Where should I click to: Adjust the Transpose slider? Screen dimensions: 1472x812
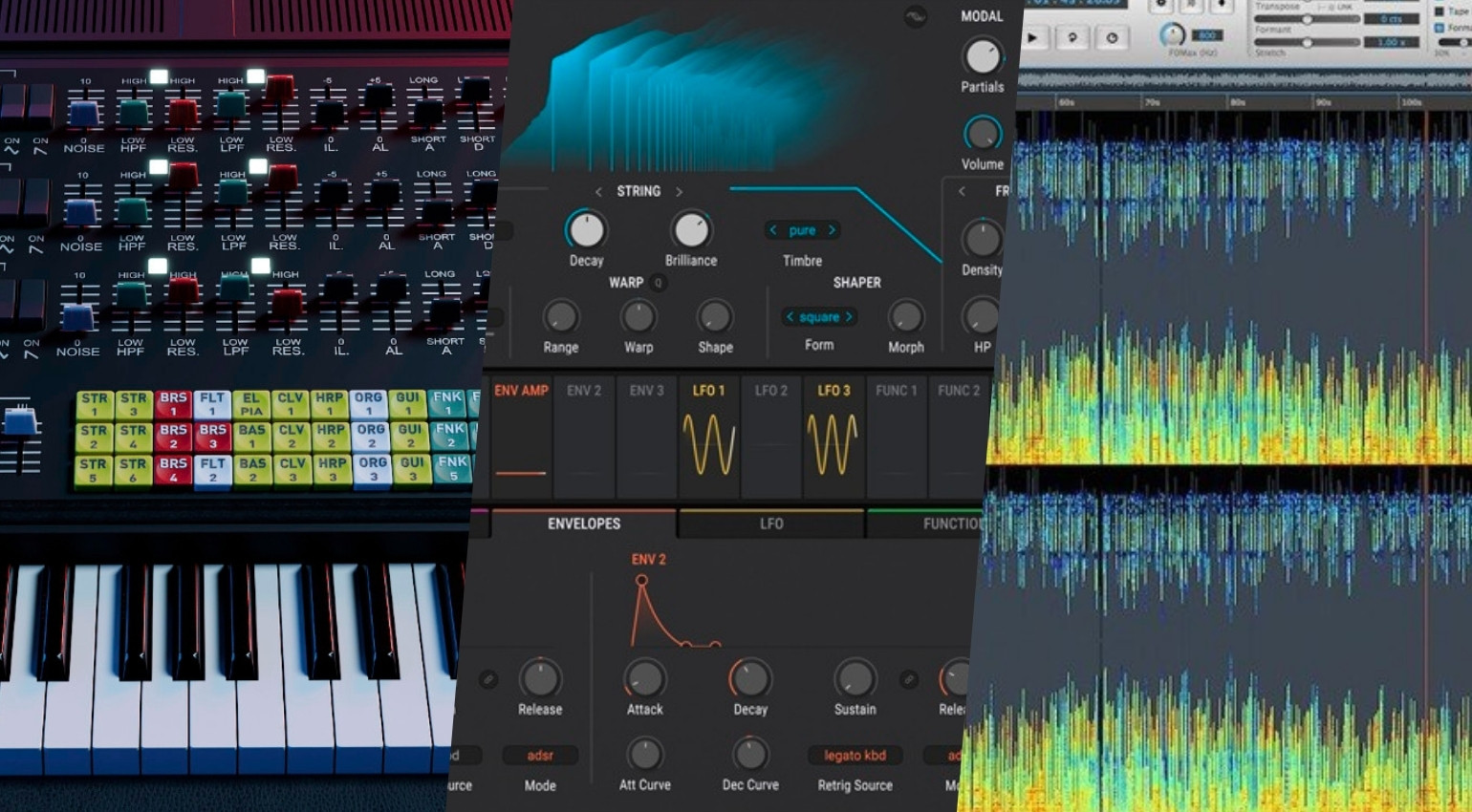pyautogui.click(x=1308, y=19)
